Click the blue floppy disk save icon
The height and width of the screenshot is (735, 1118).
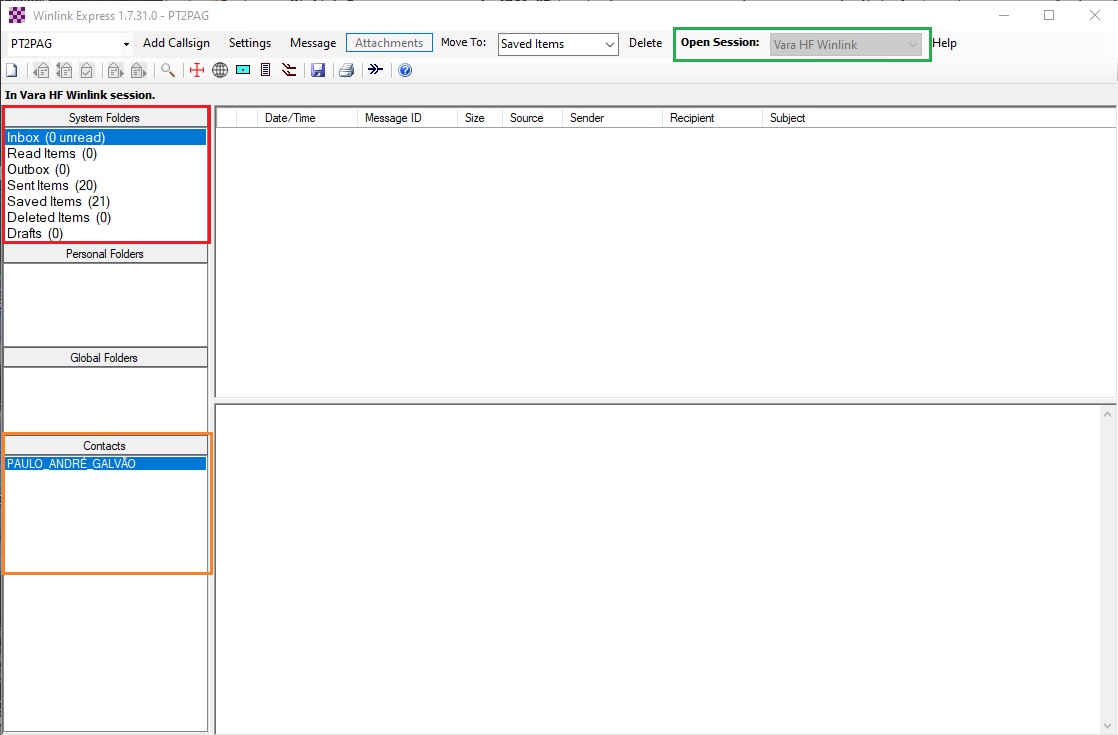click(318, 70)
